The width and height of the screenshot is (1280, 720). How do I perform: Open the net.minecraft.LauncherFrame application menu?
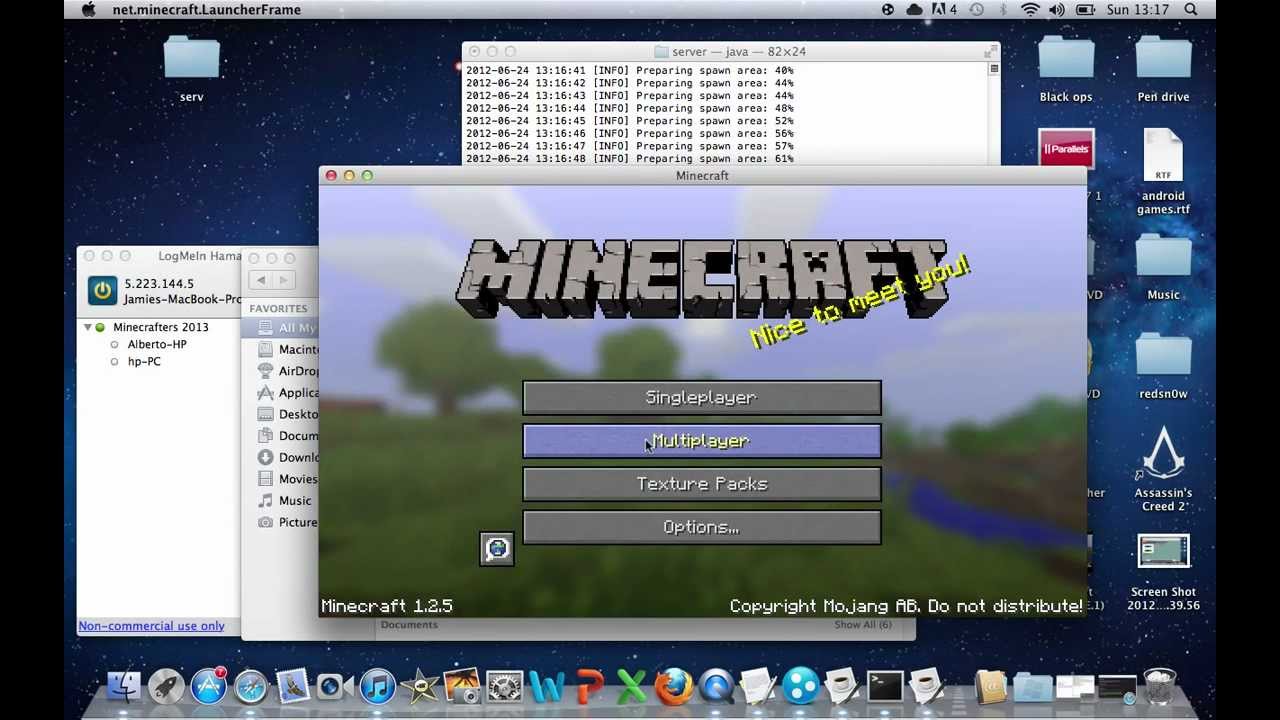(x=207, y=9)
